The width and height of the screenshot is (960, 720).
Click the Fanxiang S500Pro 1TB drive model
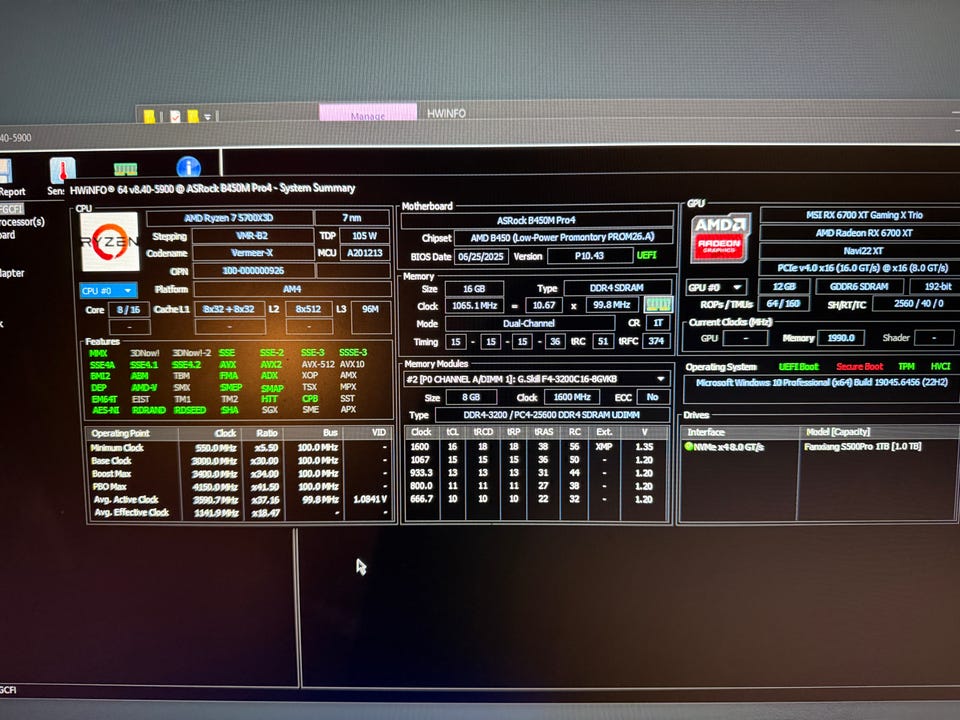863,446
